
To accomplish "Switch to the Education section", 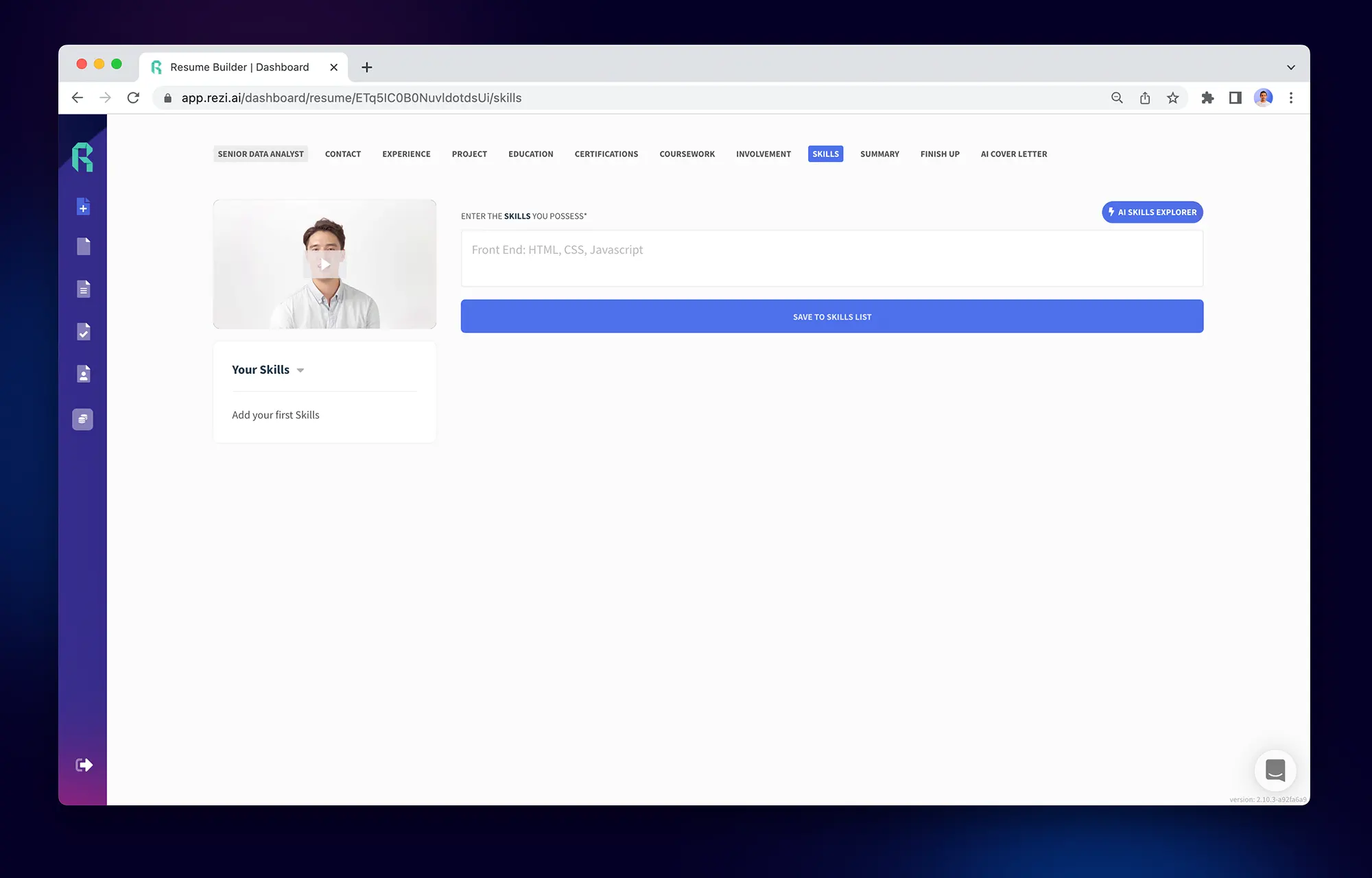I will click(x=531, y=154).
